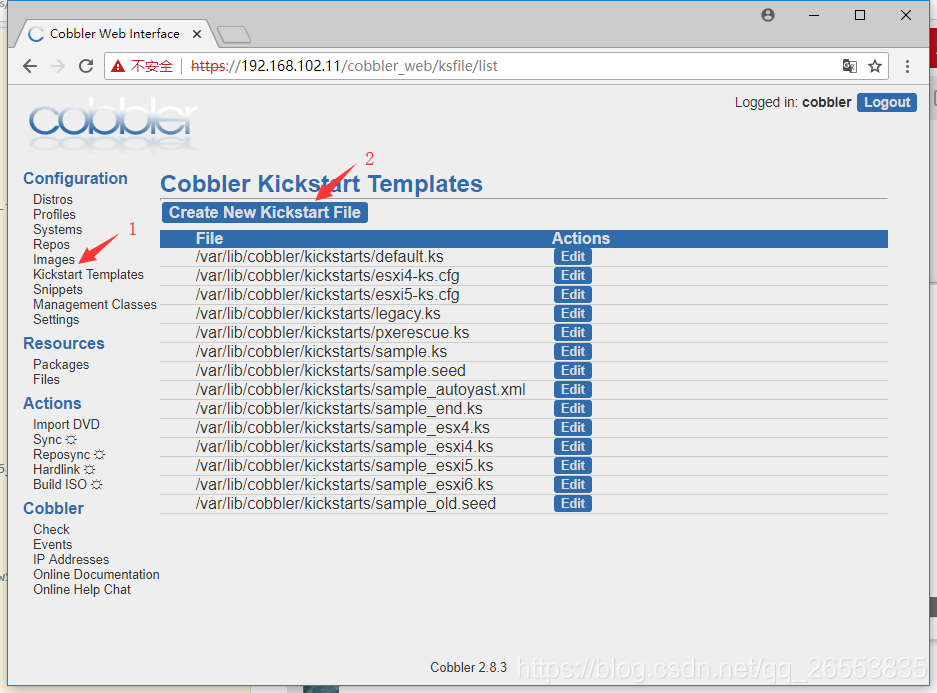The height and width of the screenshot is (693, 937).
Task: Open the translate page icon
Action: [849, 66]
